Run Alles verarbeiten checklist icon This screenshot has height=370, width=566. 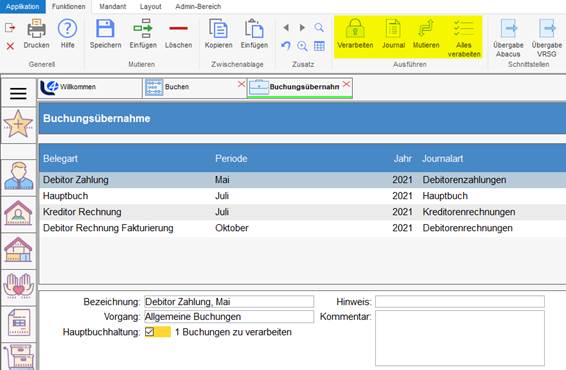click(464, 28)
